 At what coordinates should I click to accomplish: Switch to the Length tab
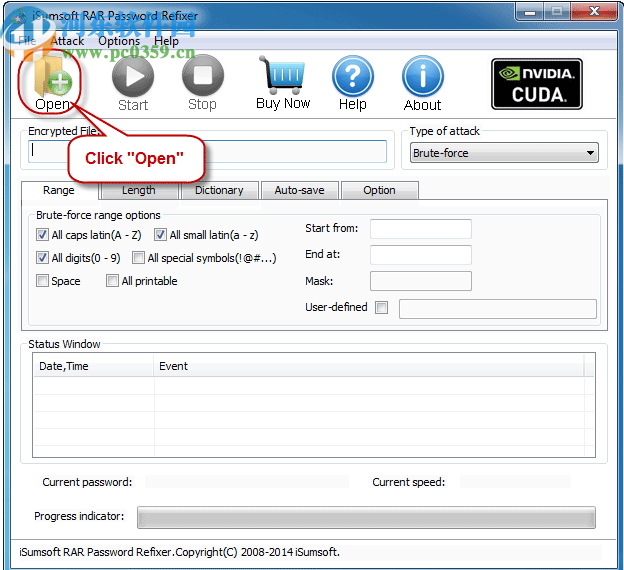pyautogui.click(x=139, y=190)
